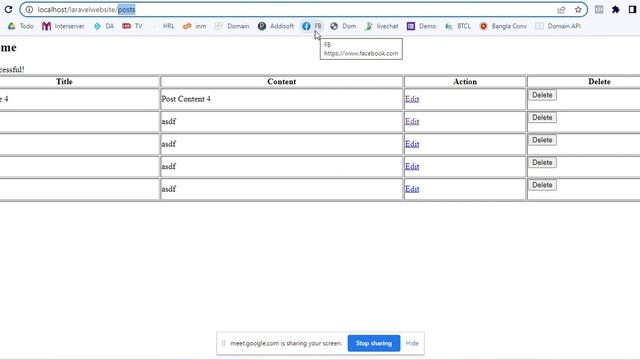Click Delete button in fourth table row
640x360 pixels.
(542, 162)
